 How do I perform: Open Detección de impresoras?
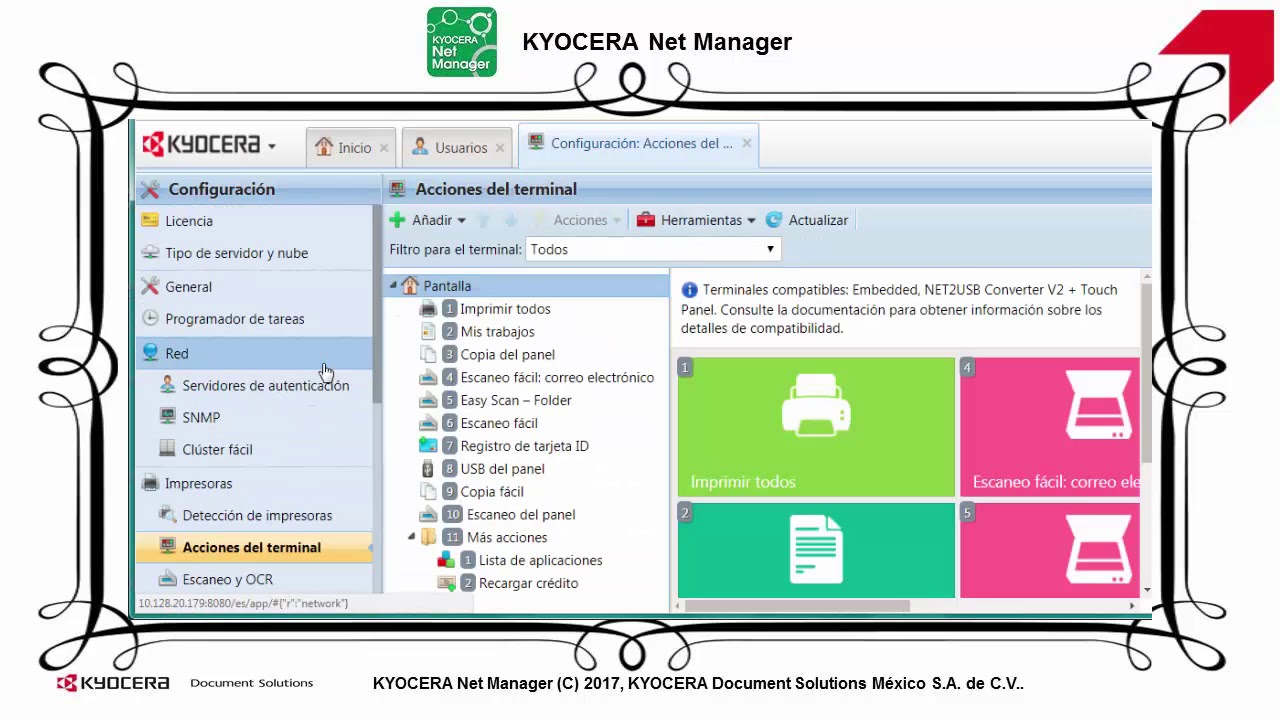[255, 515]
